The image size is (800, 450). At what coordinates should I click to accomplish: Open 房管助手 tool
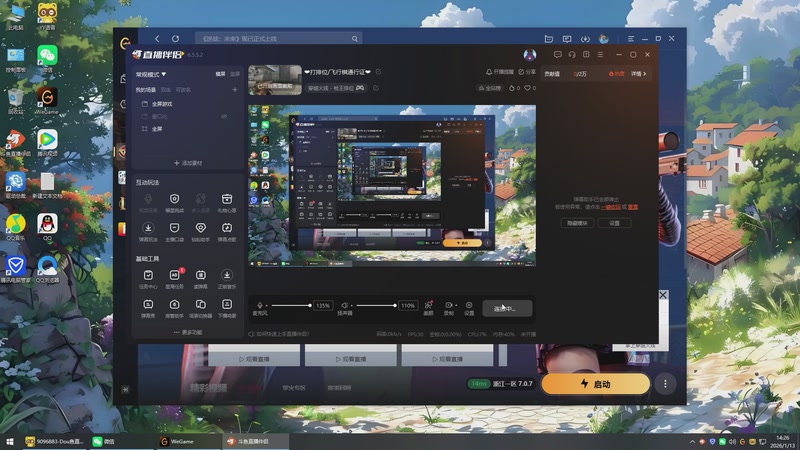coord(174,308)
